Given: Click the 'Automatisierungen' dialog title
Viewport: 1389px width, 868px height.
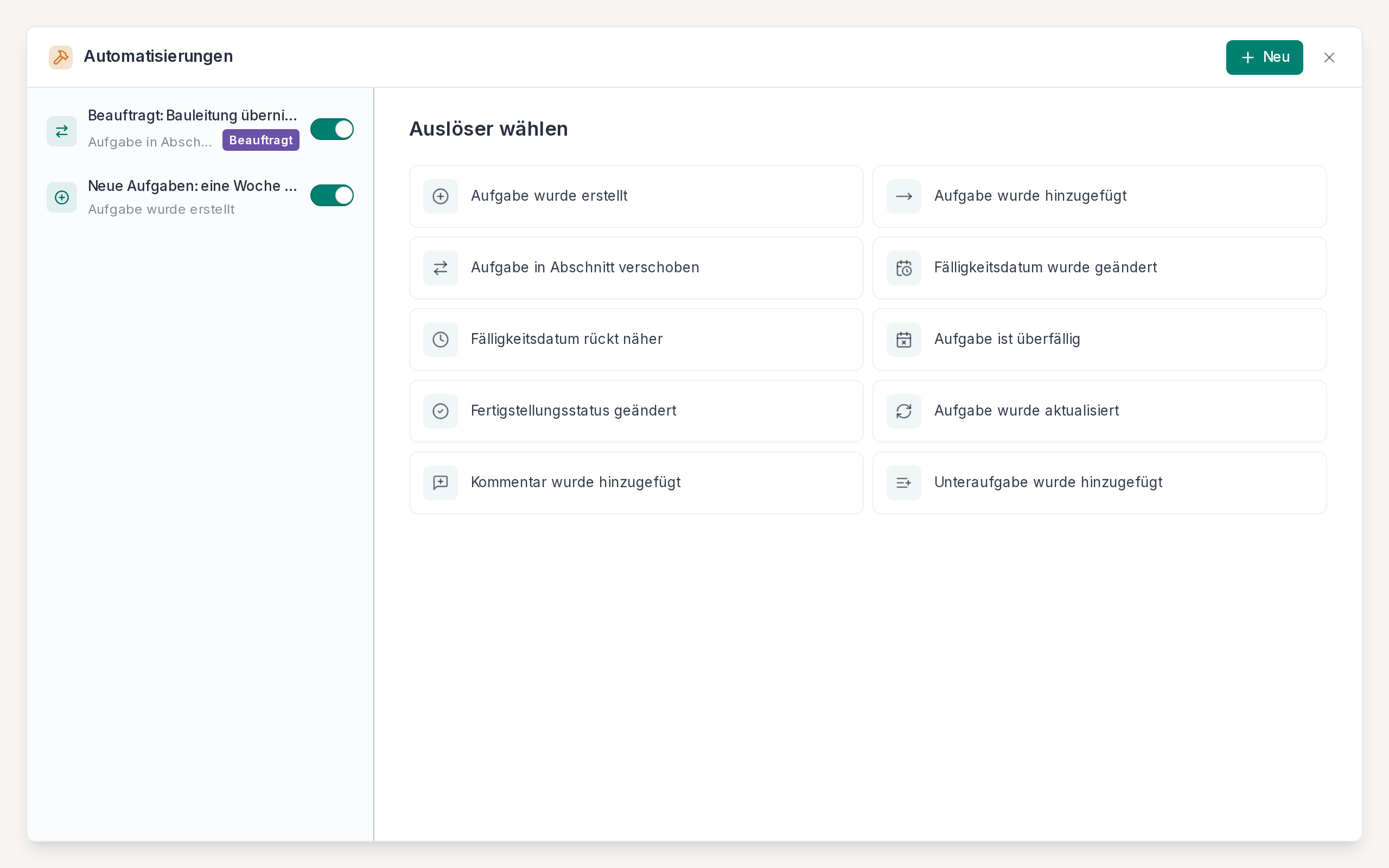Looking at the screenshot, I should (x=158, y=56).
